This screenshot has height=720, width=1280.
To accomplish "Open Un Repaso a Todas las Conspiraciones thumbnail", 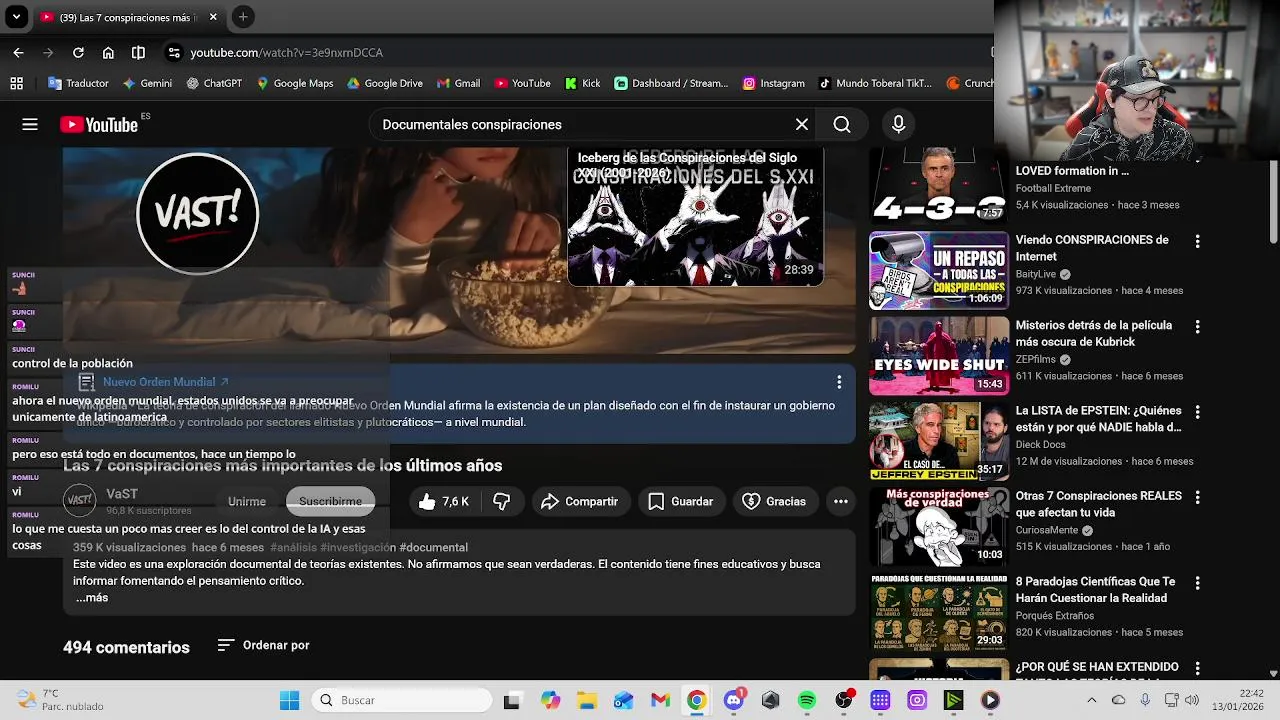I will [x=939, y=270].
